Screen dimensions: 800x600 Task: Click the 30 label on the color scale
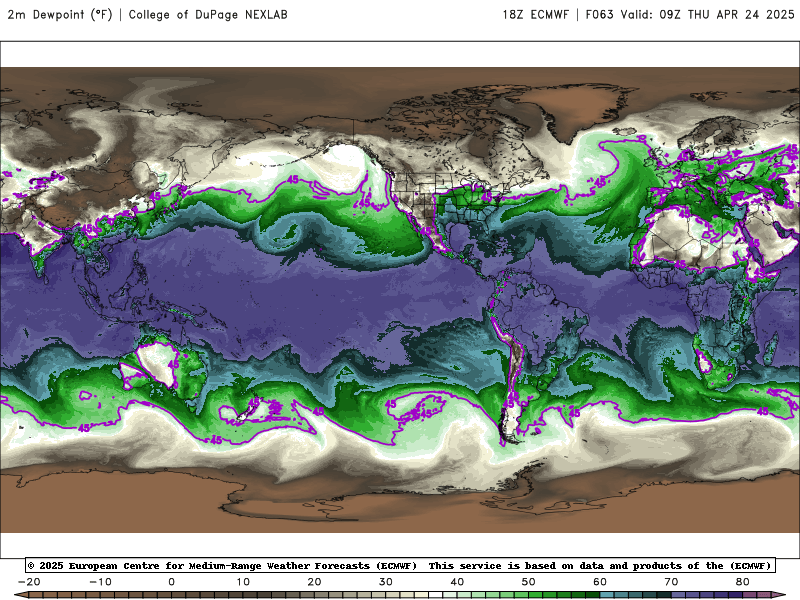[x=386, y=582]
